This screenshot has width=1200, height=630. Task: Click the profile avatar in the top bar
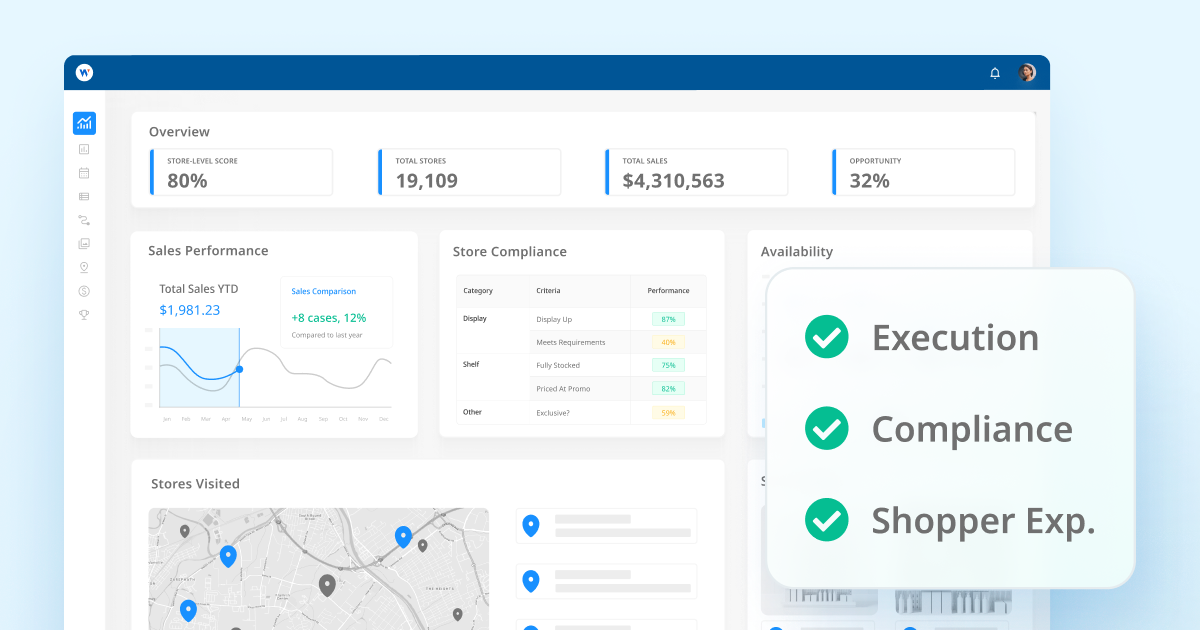1027,72
